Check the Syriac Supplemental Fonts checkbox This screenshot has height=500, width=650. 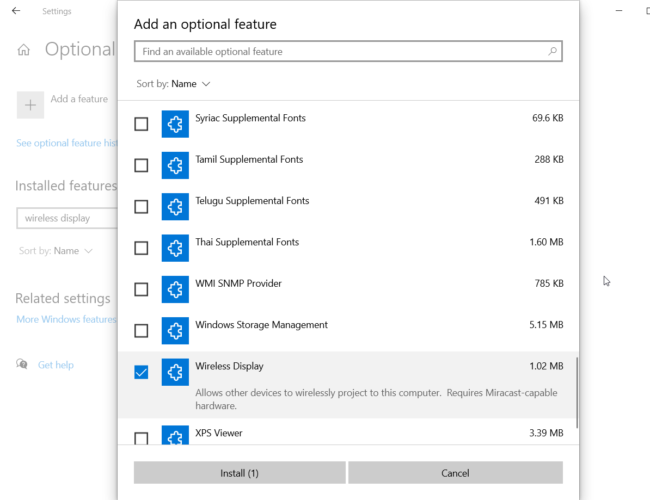pos(141,124)
